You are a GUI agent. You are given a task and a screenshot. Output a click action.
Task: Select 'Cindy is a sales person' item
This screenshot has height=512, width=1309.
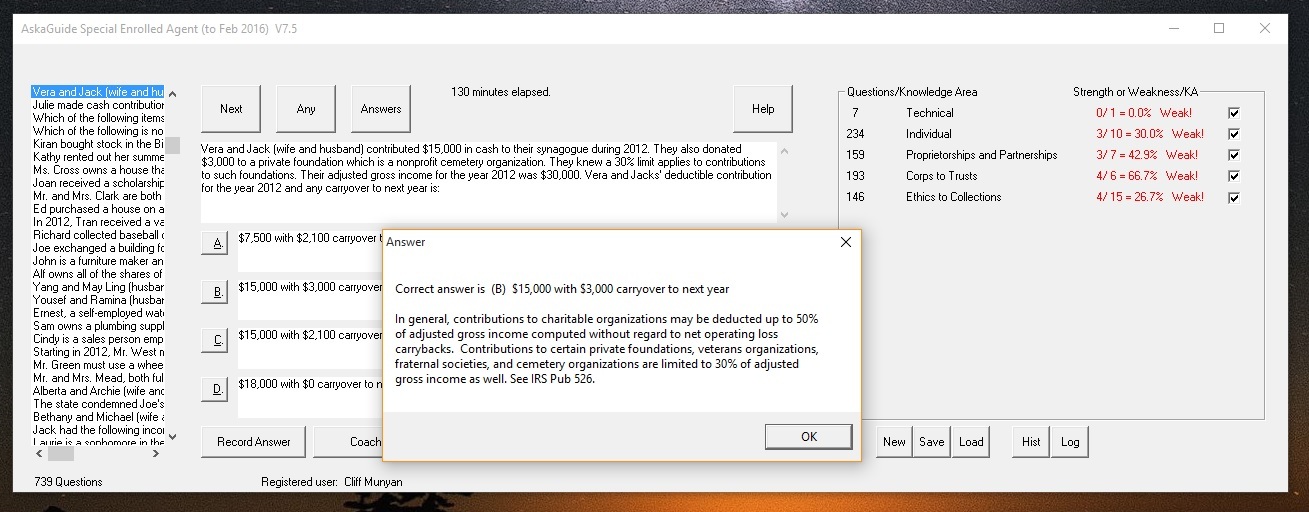coord(98,339)
